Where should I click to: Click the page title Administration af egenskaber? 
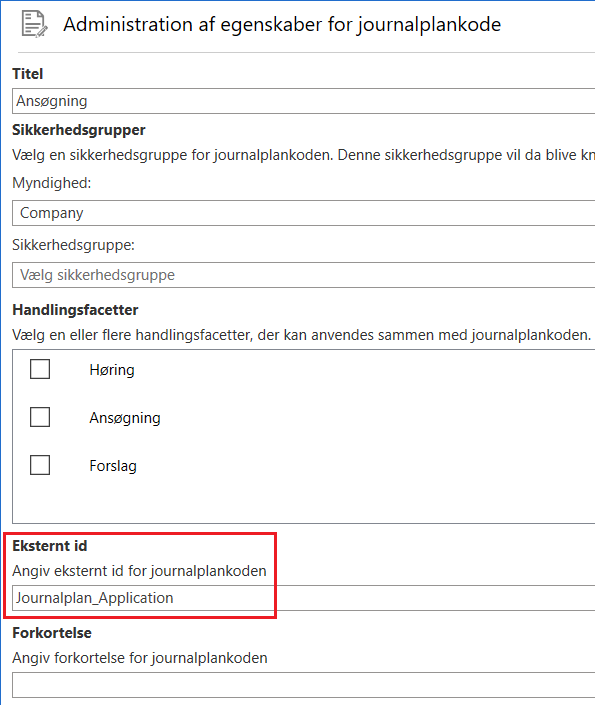(282, 24)
